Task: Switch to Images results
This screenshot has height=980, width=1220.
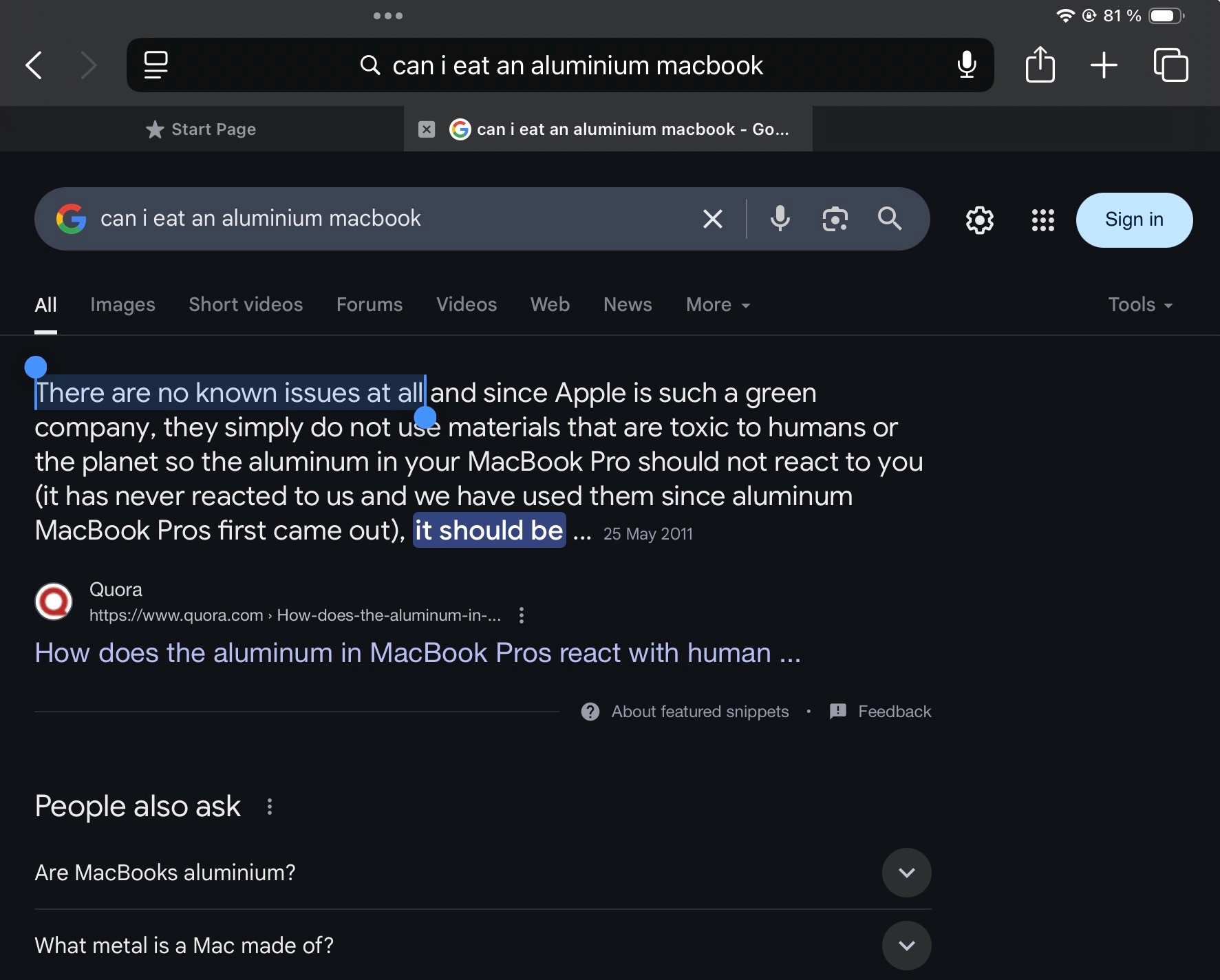Action: (122, 305)
